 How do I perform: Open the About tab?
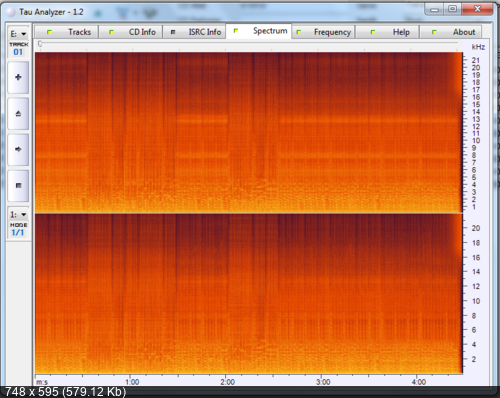click(x=451, y=32)
